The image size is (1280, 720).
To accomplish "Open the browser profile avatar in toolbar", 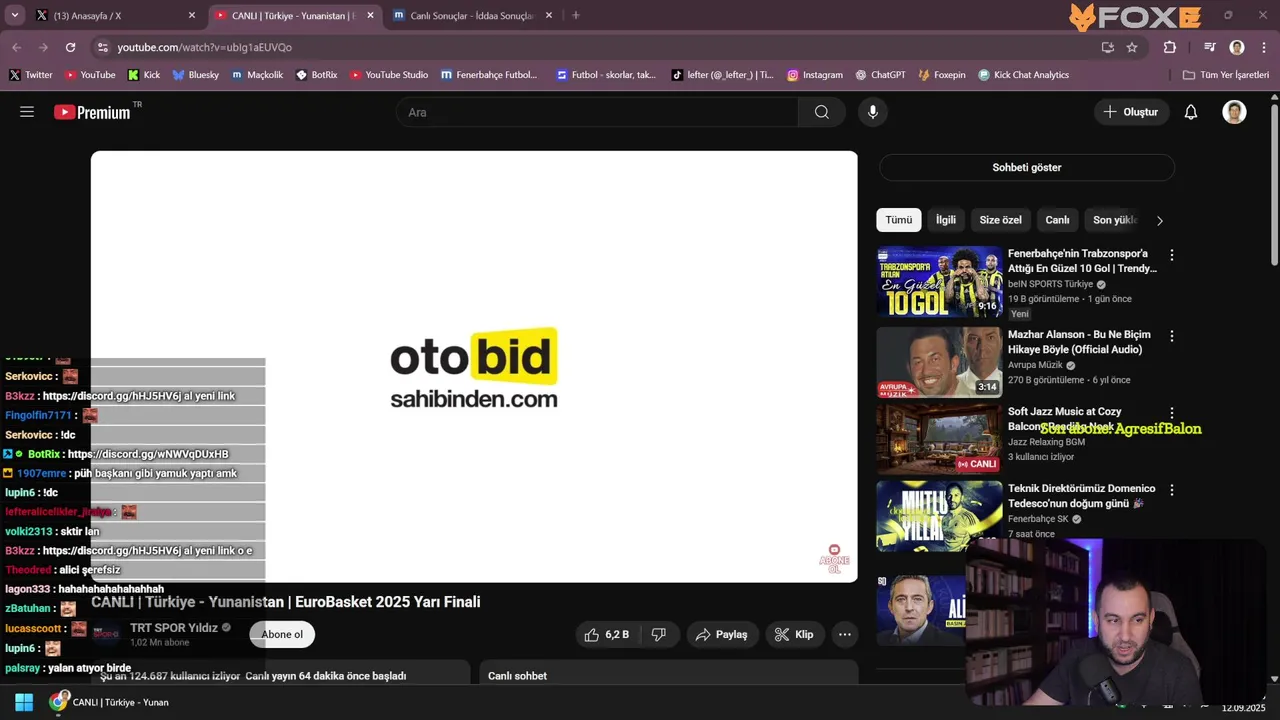I will point(1237,47).
